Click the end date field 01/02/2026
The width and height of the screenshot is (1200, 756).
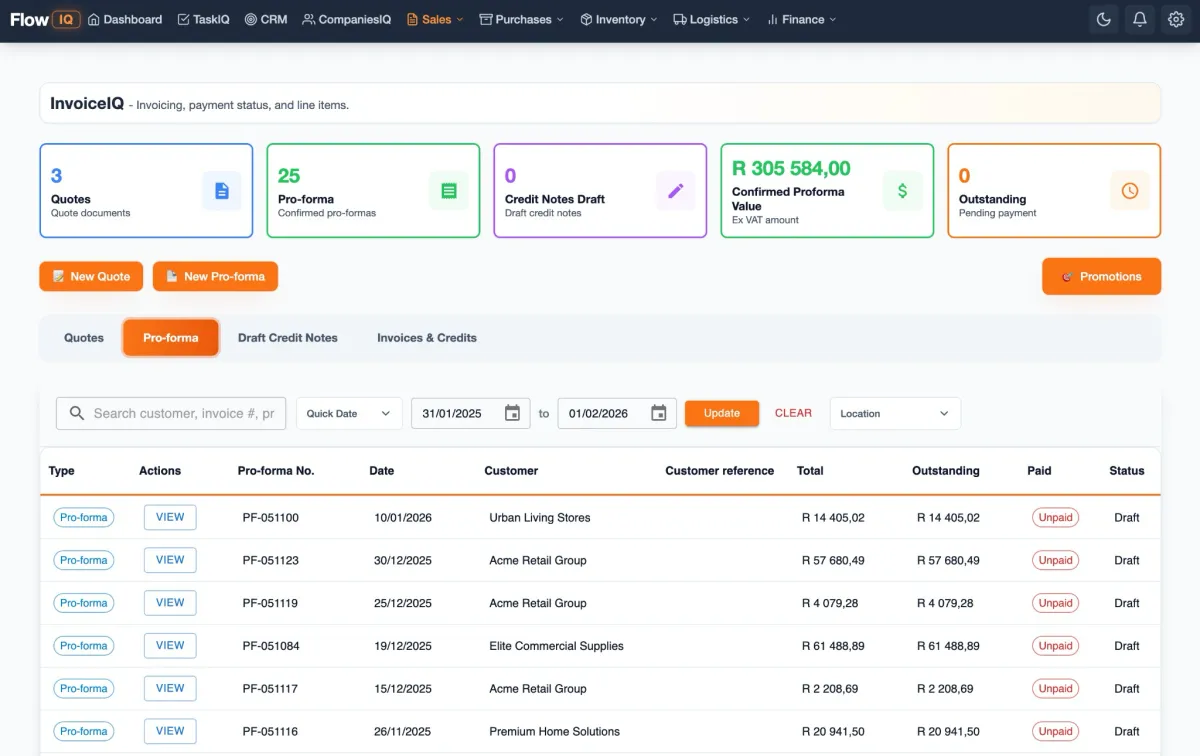click(616, 413)
